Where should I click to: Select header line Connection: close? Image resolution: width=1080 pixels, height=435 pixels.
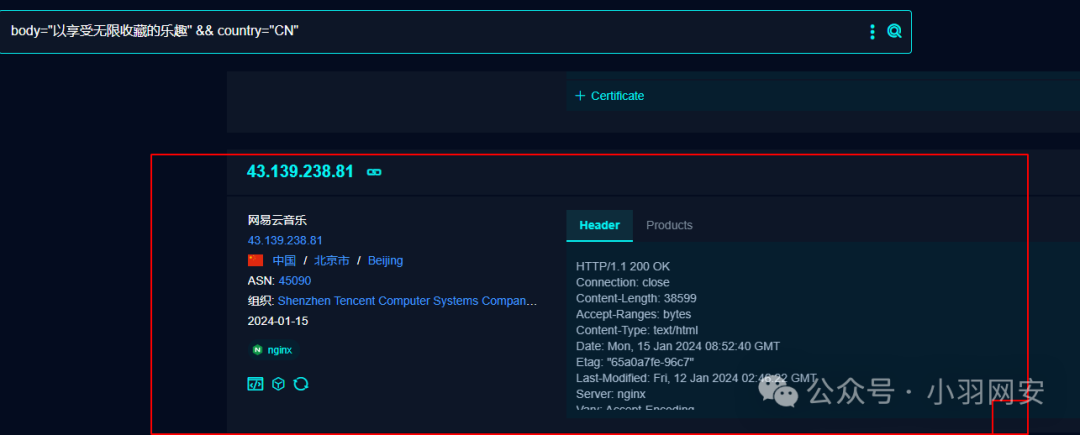pos(623,282)
